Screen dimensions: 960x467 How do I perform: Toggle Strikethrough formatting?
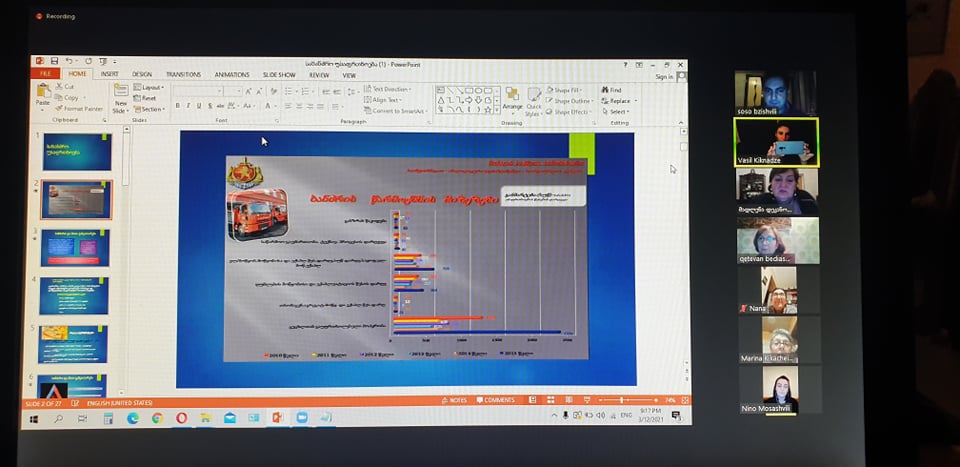click(220, 106)
